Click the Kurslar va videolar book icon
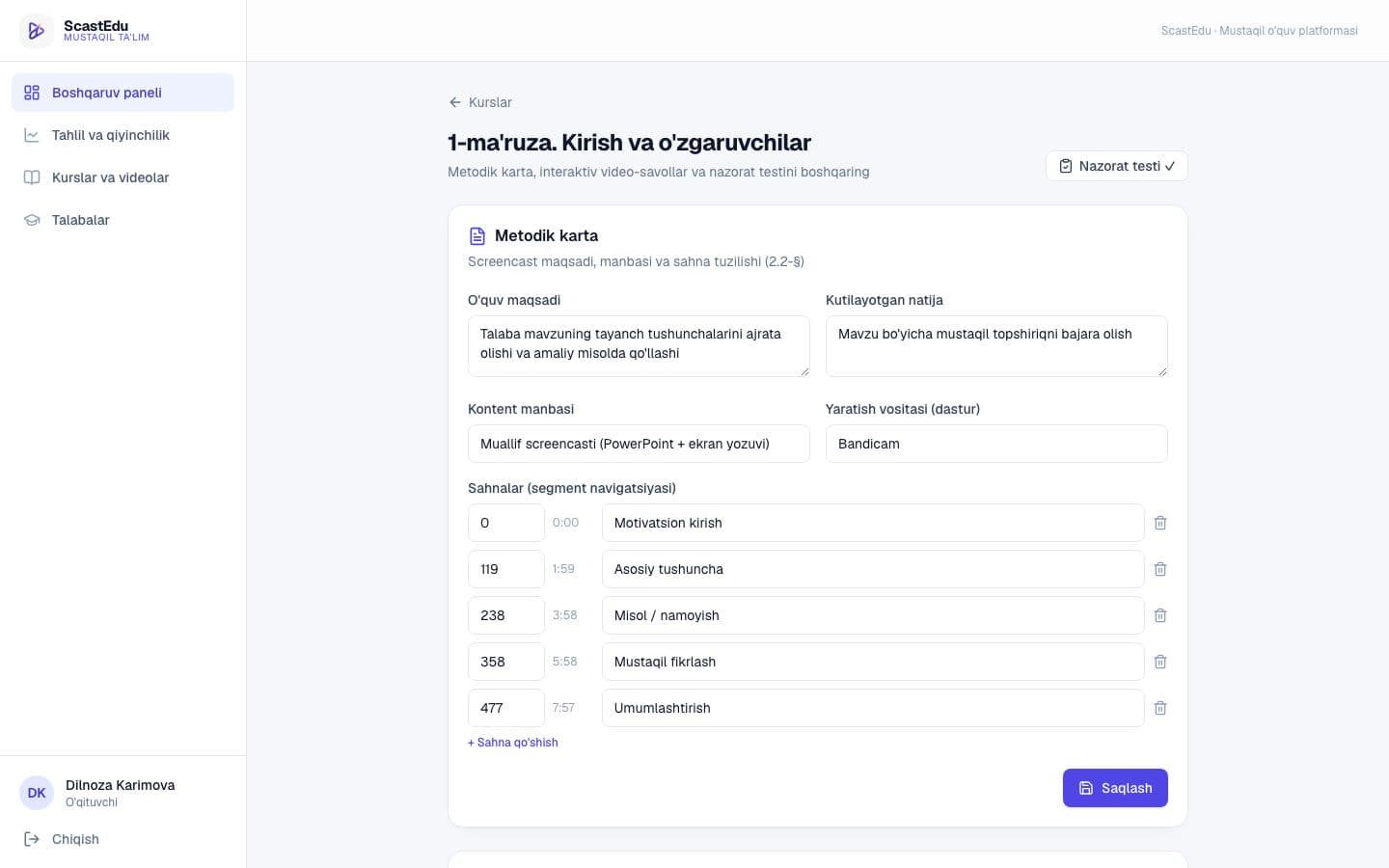This screenshot has width=1389, height=868. tap(32, 177)
